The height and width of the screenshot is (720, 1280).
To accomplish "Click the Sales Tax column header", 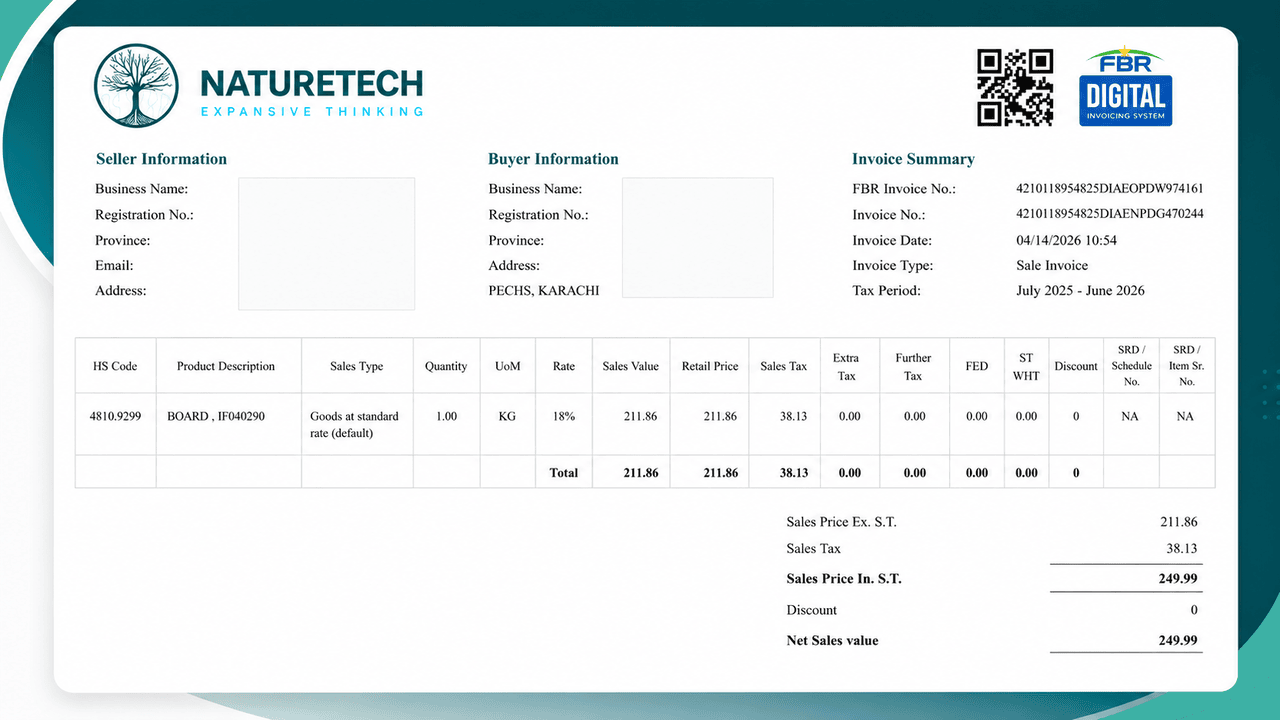I will [784, 366].
